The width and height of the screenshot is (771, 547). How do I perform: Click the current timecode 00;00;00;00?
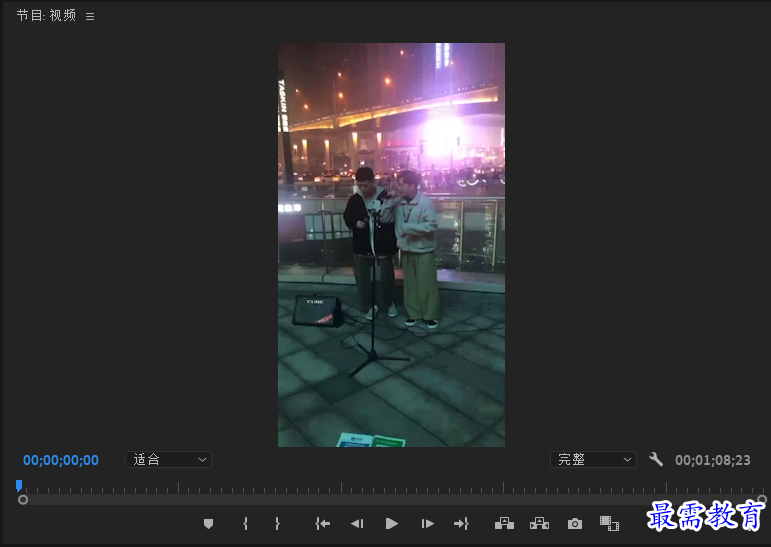coord(61,460)
